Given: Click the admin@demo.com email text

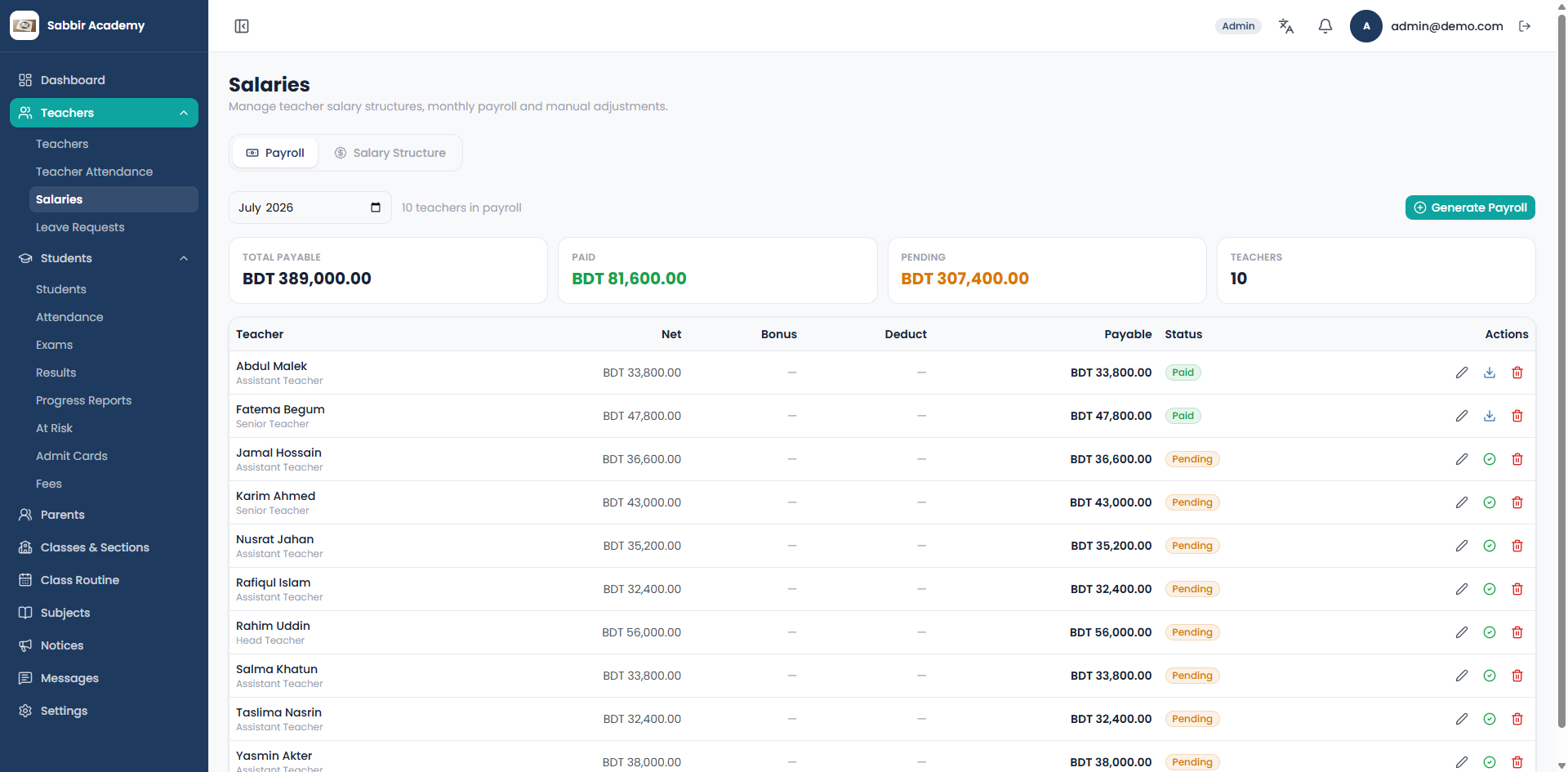Looking at the screenshot, I should point(1446,26).
